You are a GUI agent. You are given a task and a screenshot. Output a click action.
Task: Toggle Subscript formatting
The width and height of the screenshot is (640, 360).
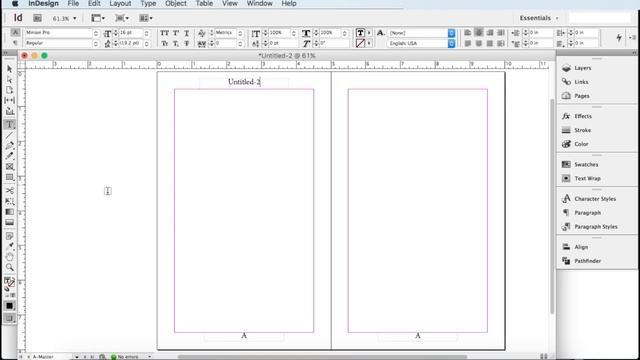point(176,43)
